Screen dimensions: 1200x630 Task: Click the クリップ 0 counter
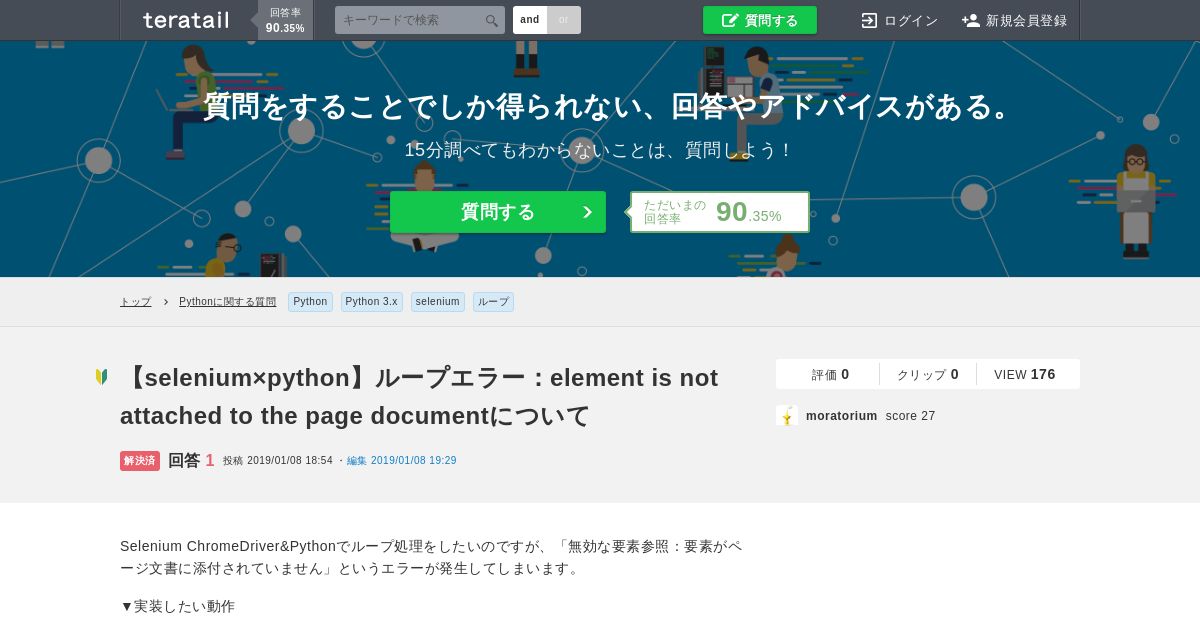click(x=928, y=374)
